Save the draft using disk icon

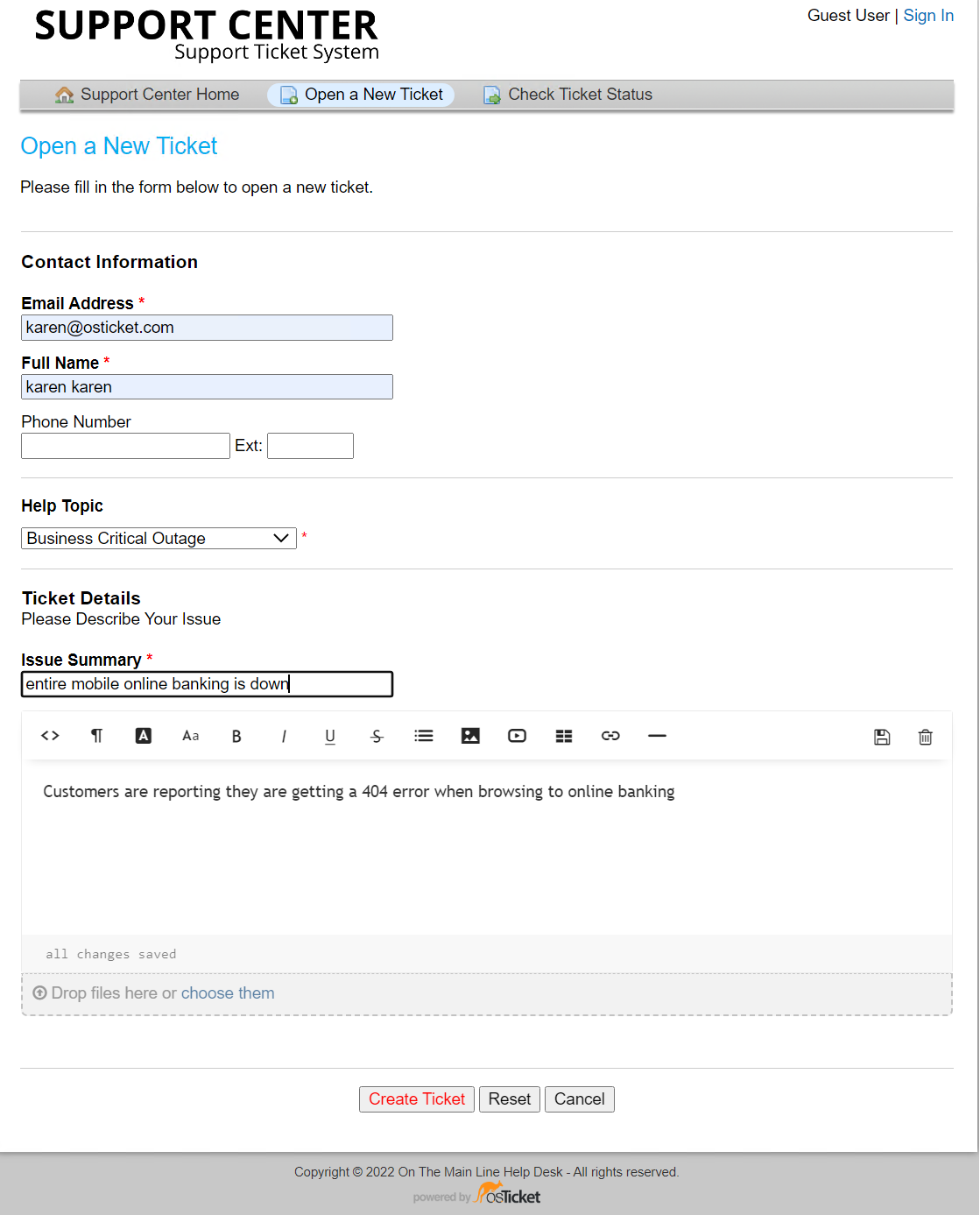pyautogui.click(x=882, y=737)
